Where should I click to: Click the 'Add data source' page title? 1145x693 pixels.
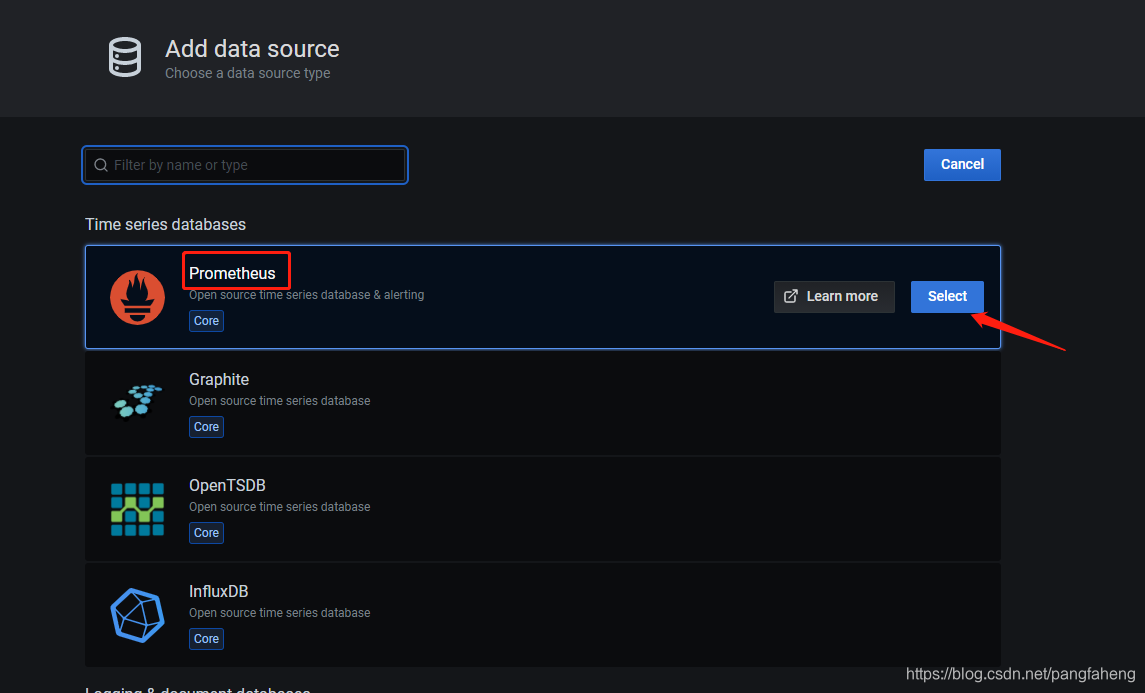(252, 49)
